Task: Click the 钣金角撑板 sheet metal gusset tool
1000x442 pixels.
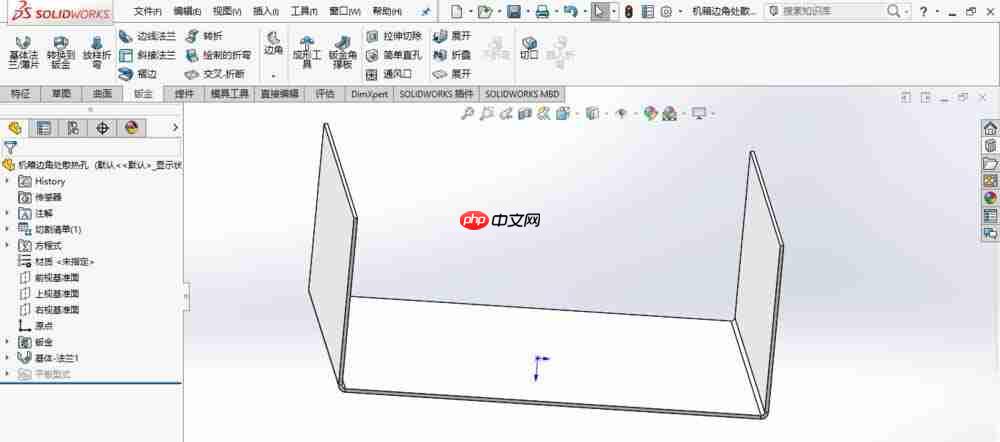Action: click(342, 52)
